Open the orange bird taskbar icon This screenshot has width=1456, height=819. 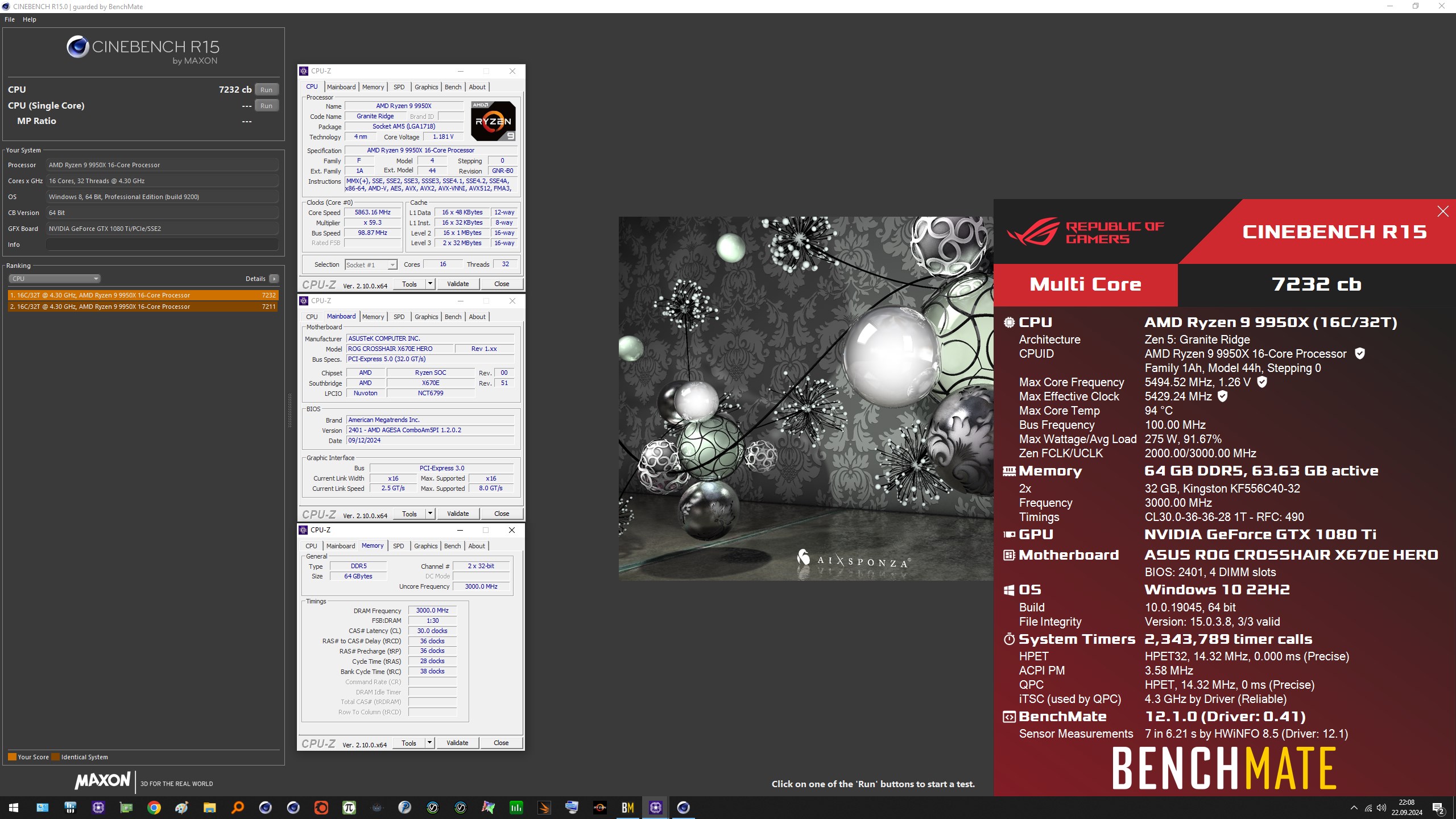(544, 808)
